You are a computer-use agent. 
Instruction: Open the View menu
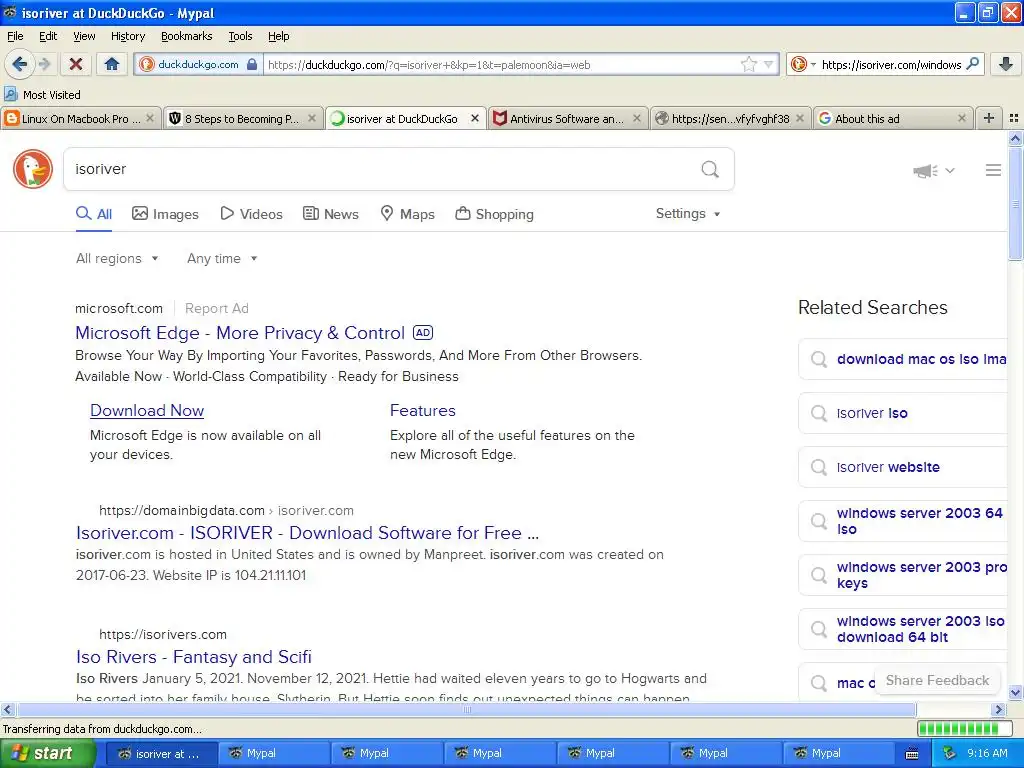pos(84,36)
